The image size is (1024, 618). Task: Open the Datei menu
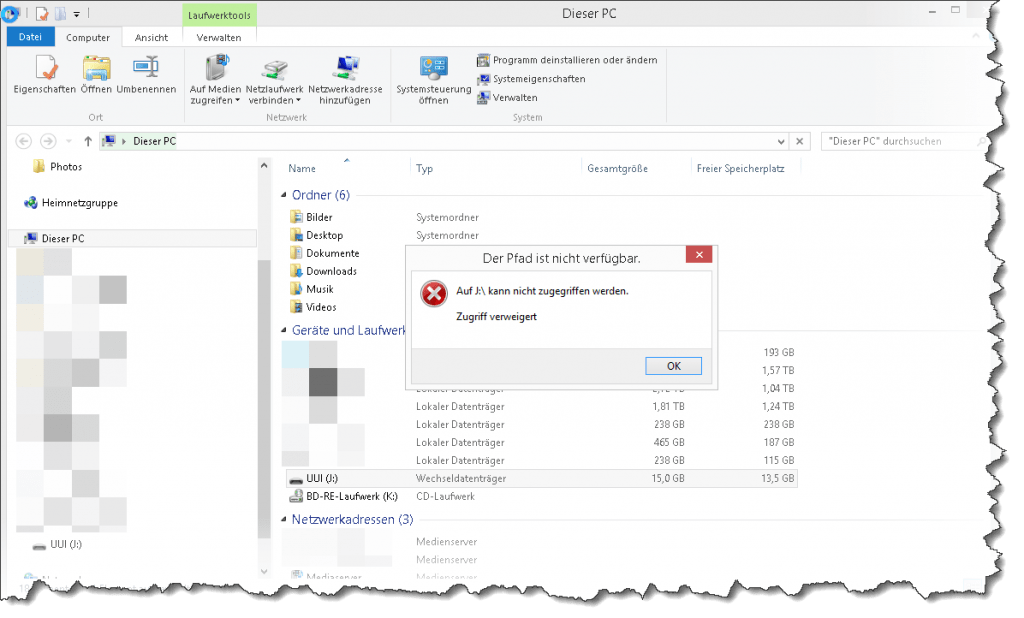[x=30, y=36]
